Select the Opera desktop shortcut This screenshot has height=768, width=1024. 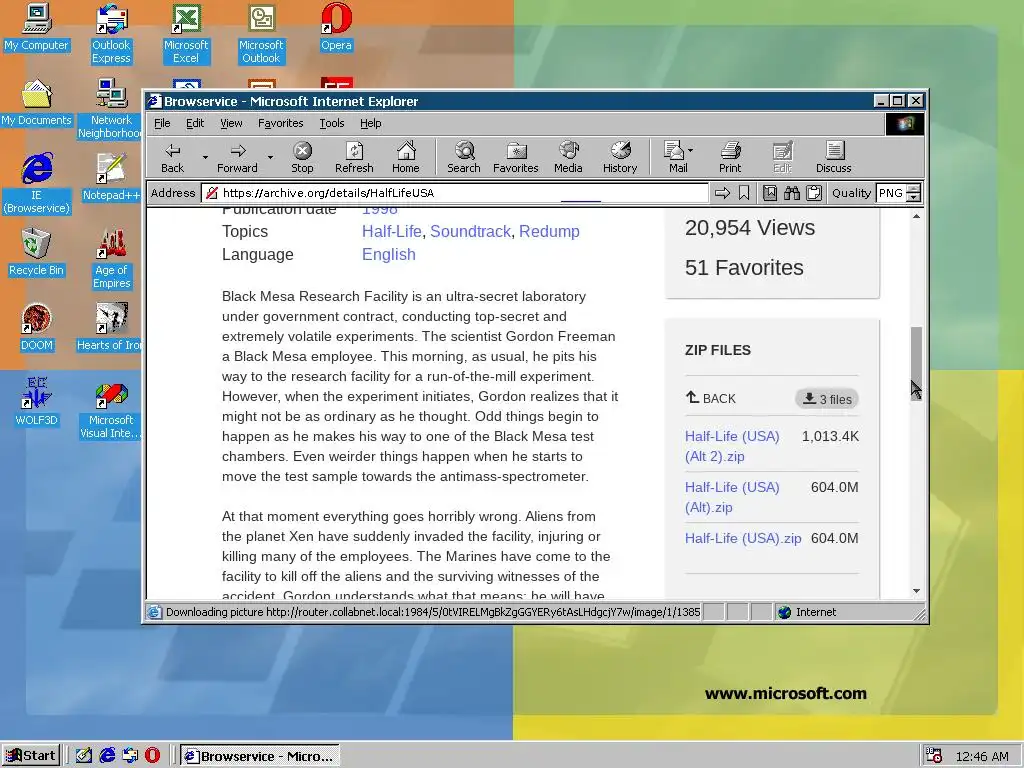point(336,28)
